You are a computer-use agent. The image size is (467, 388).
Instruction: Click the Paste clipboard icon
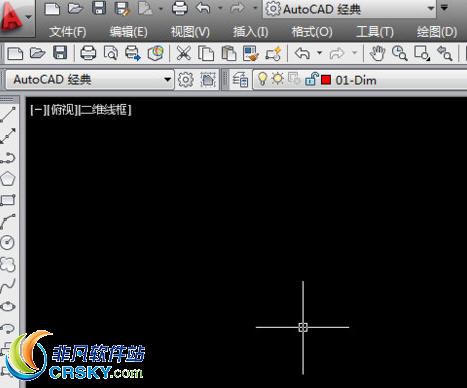229,53
